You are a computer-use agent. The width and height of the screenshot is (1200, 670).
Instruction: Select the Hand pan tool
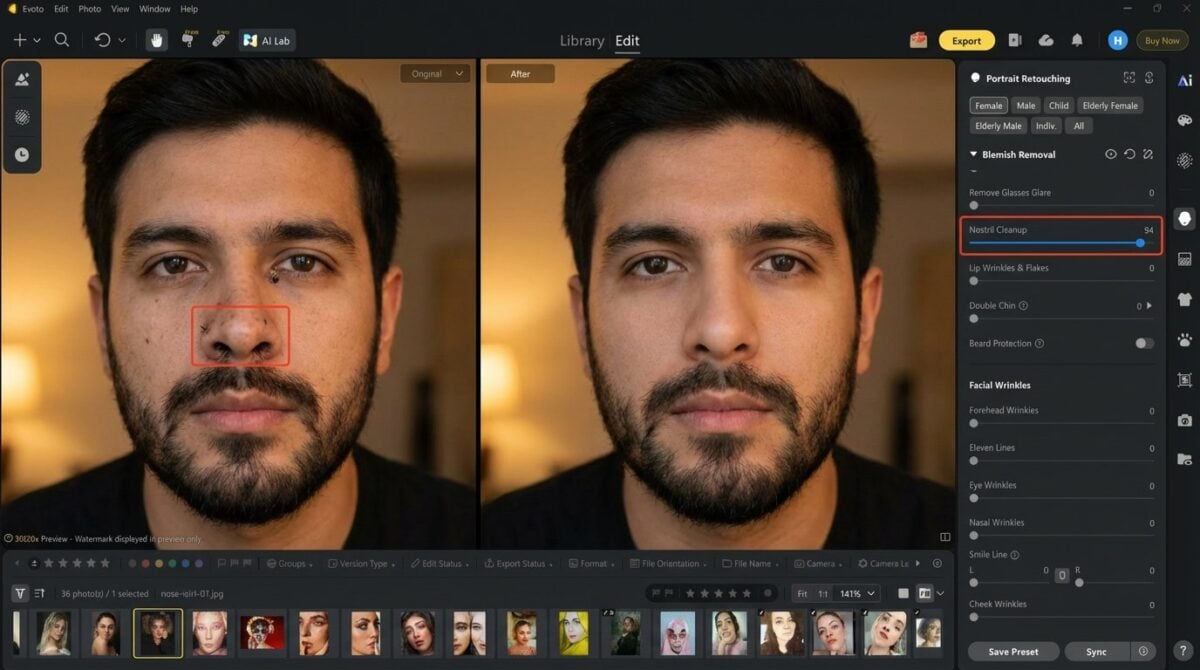tap(156, 40)
